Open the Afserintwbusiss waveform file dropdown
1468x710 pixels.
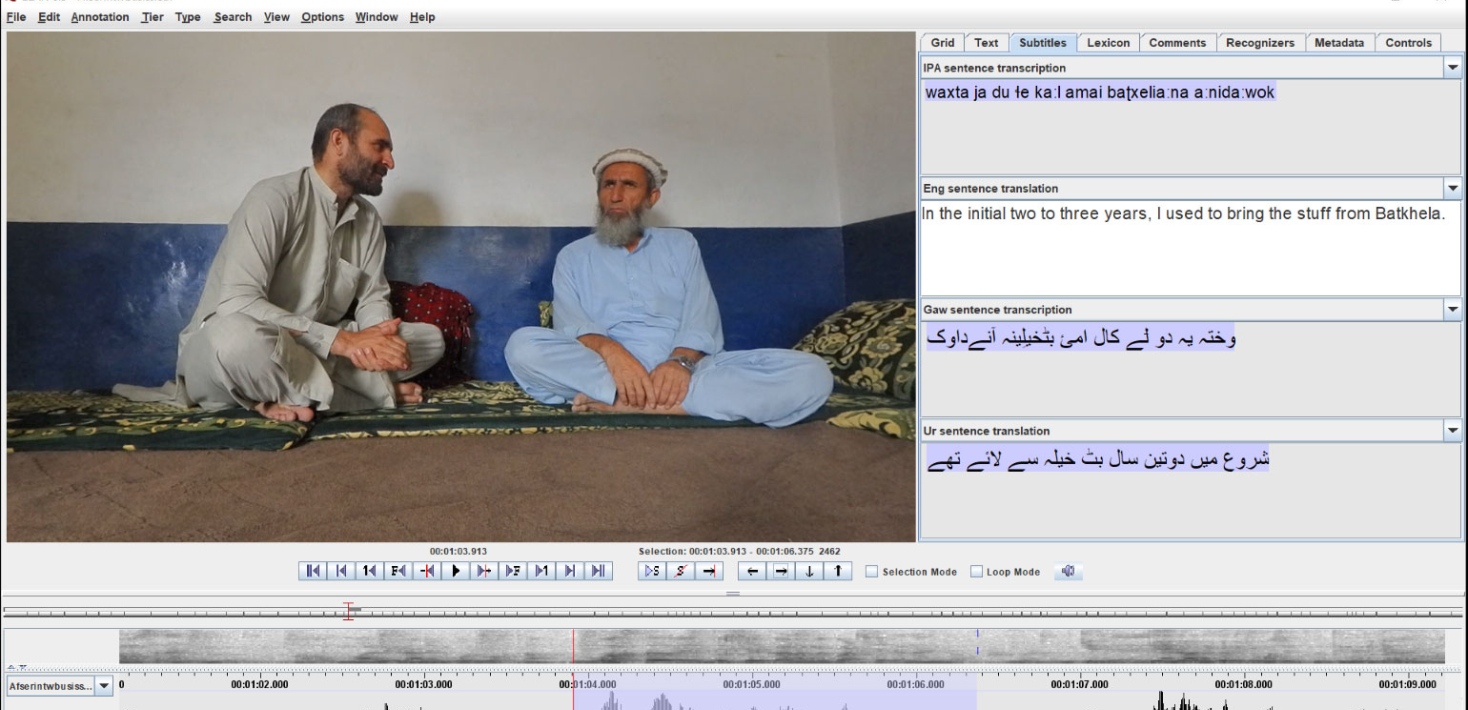[105, 687]
